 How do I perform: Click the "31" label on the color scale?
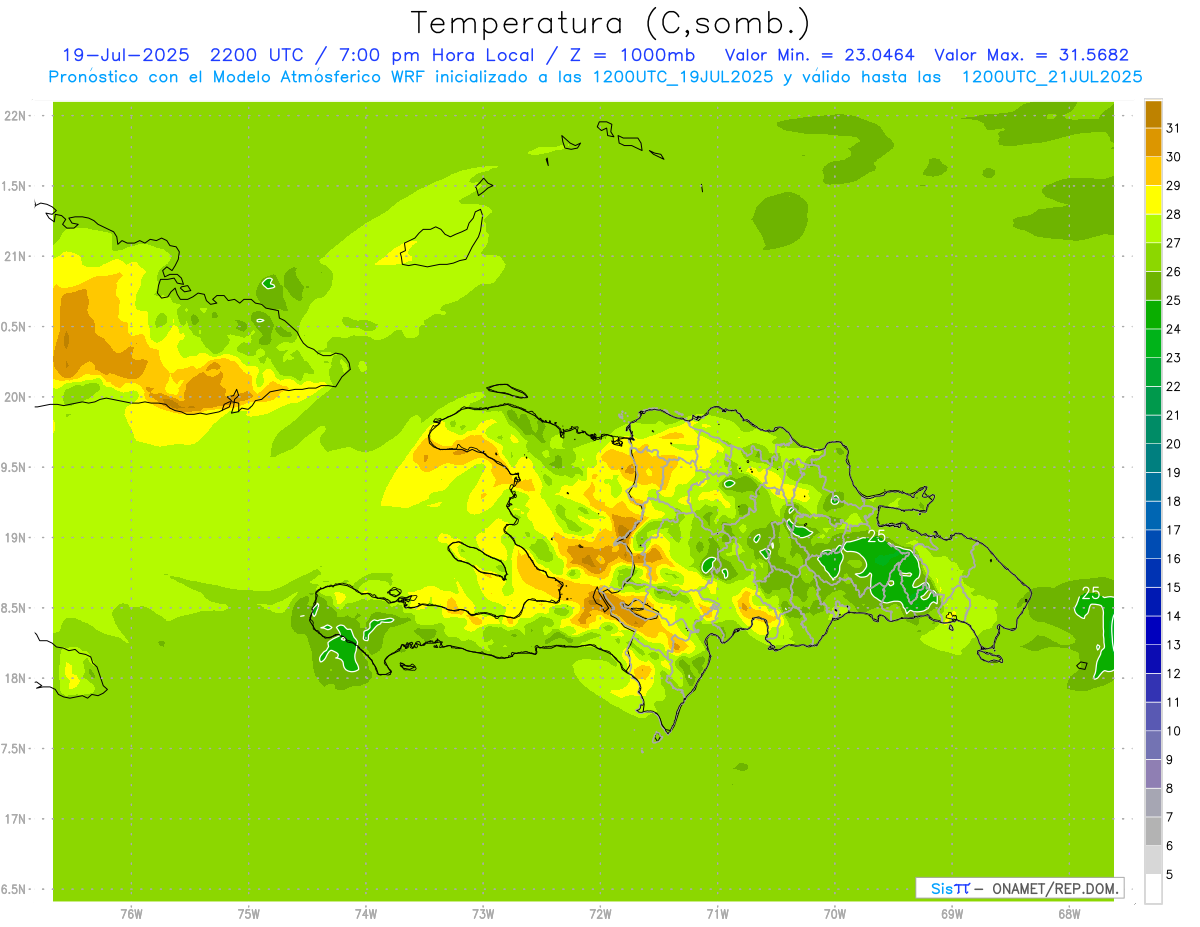(1174, 128)
